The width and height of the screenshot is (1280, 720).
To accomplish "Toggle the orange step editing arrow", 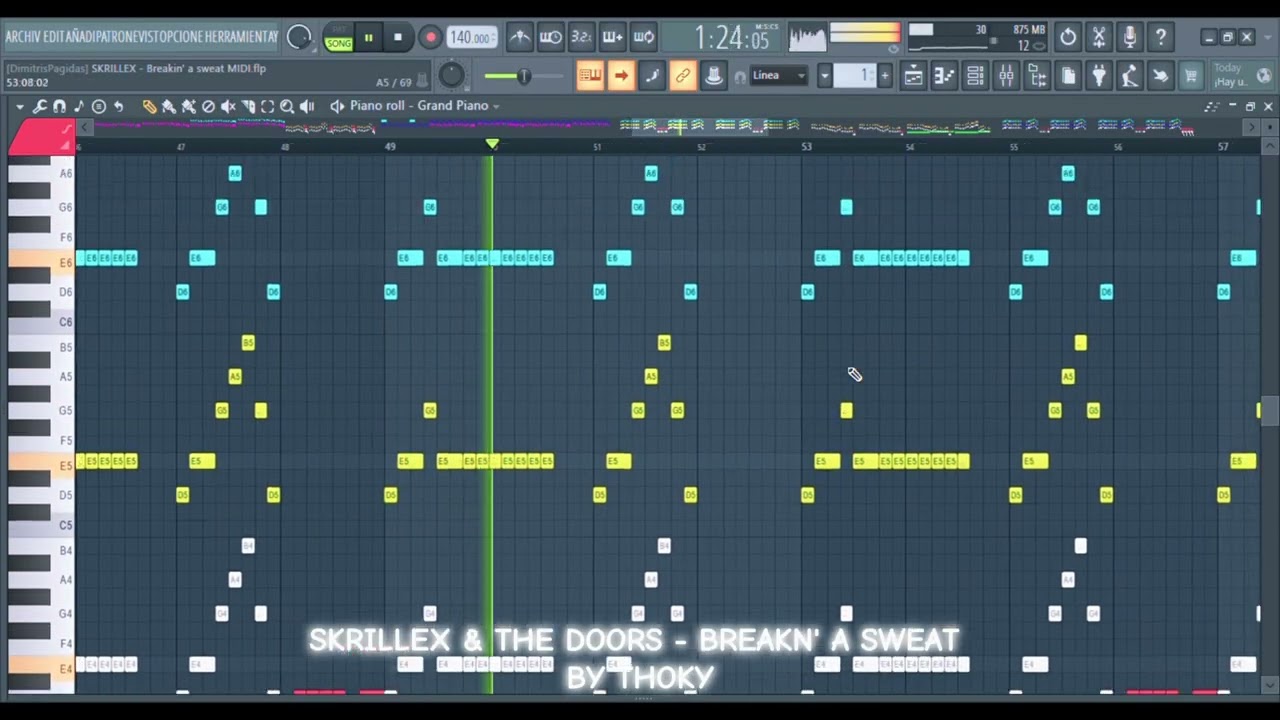I will [621, 75].
